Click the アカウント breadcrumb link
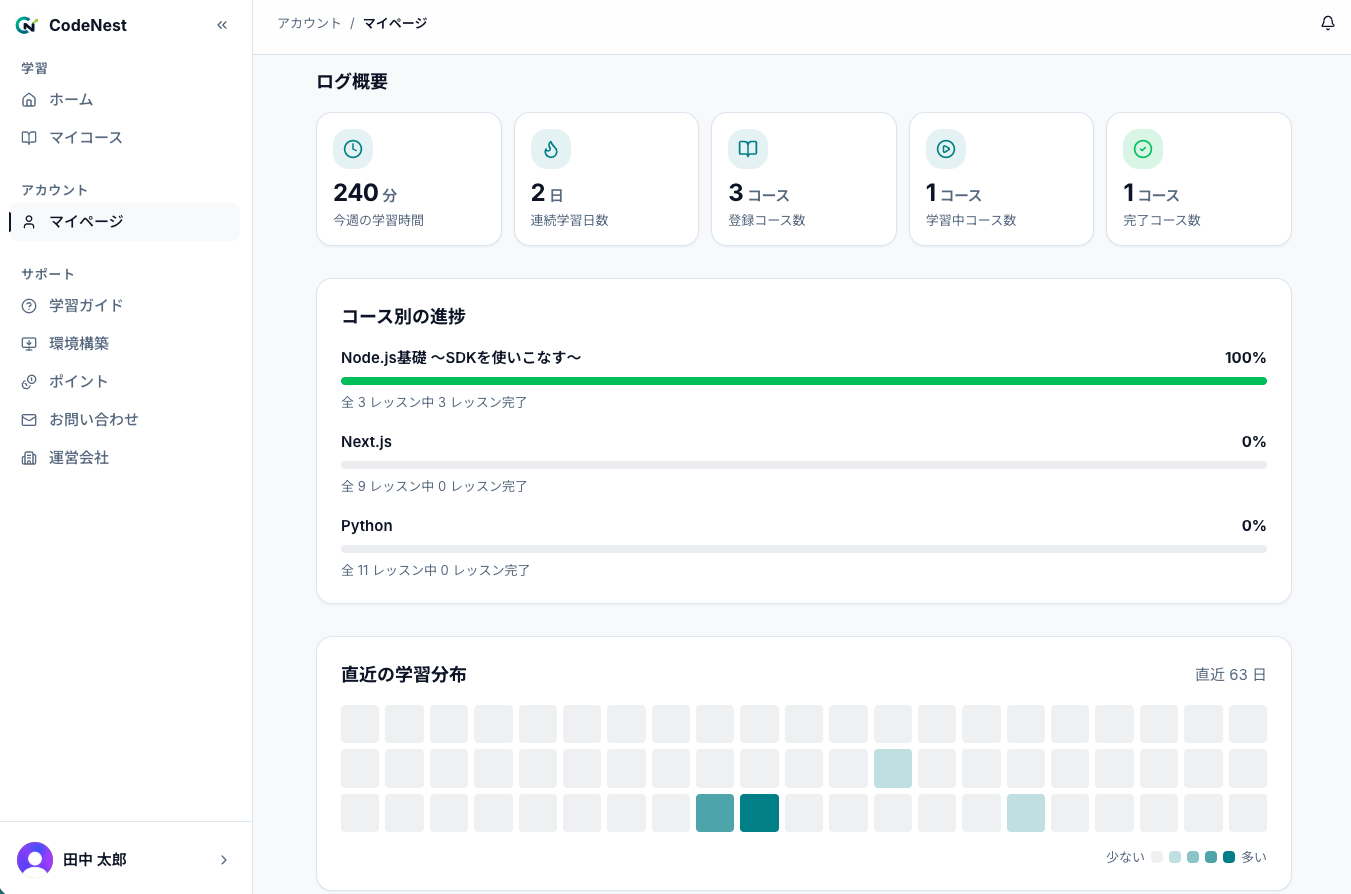The height and width of the screenshot is (894, 1351). 309,23
